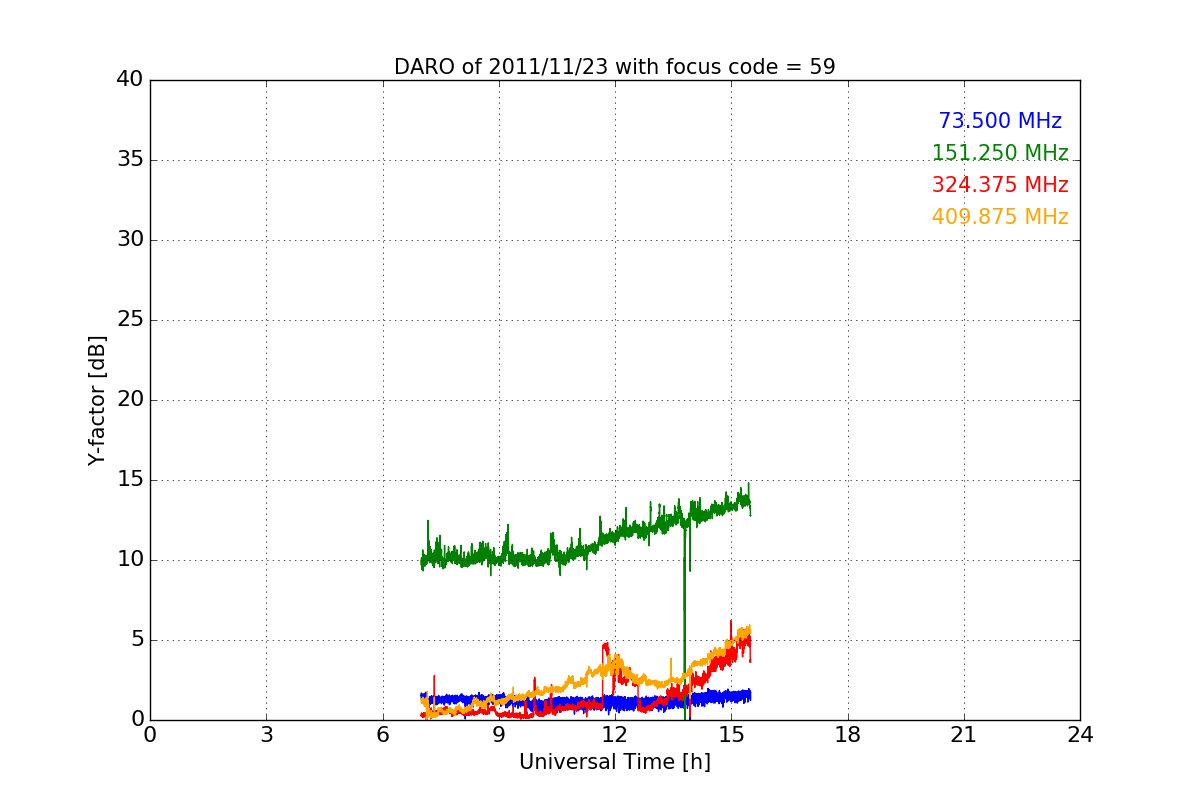Select the blue 73.500 MHz legend label
The width and height of the screenshot is (1200, 800).
click(1000, 121)
